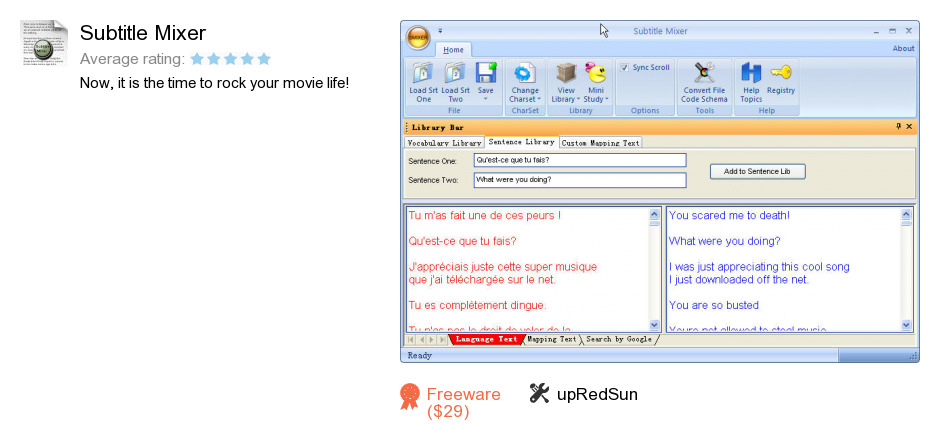Open the Search by Google tab
The width and height of the screenshot is (940, 447).
click(x=619, y=339)
